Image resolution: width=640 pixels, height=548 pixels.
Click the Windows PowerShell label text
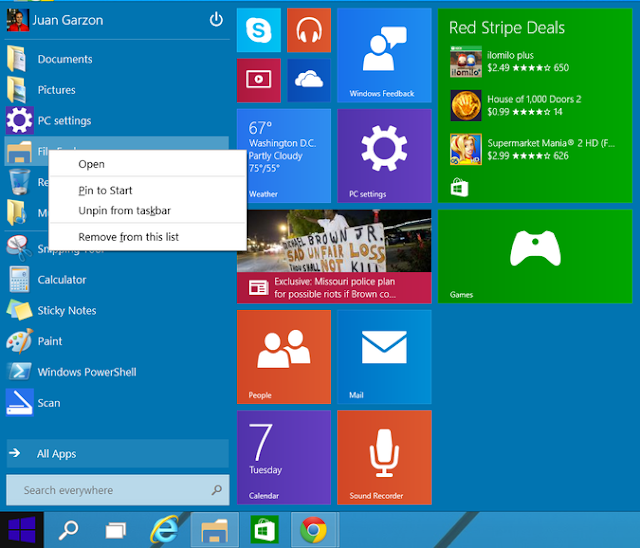click(87, 372)
